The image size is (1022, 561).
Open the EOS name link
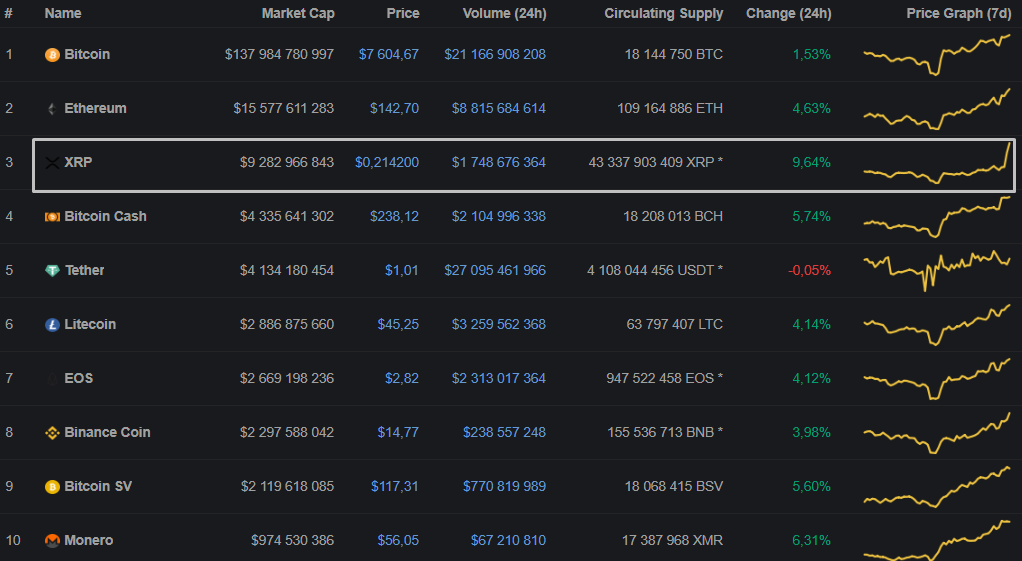[x=78, y=379]
